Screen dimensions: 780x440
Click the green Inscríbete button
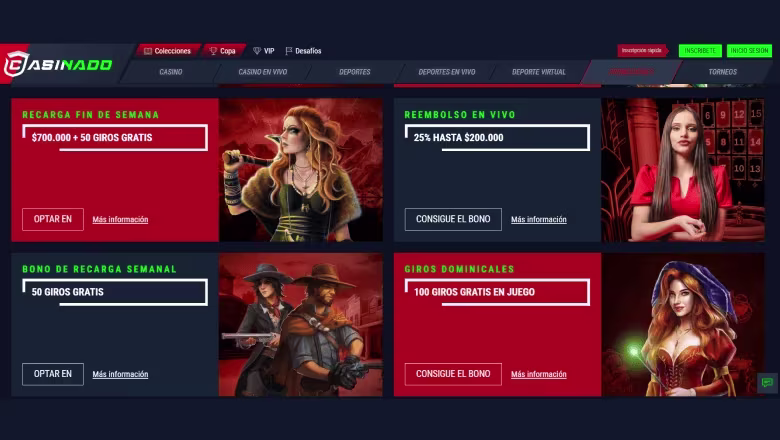700,51
